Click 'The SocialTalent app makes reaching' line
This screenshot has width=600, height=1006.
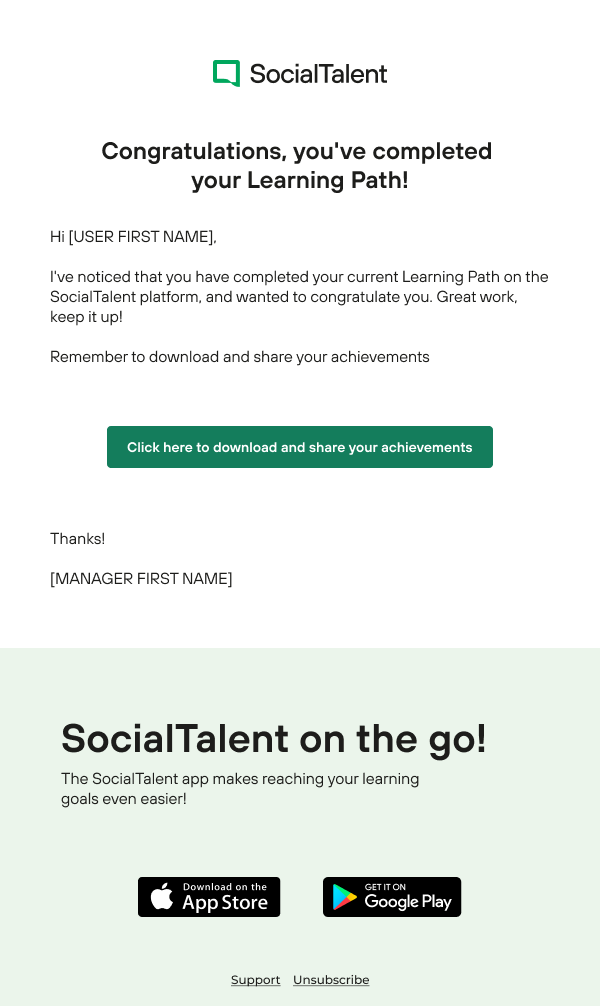click(240, 779)
